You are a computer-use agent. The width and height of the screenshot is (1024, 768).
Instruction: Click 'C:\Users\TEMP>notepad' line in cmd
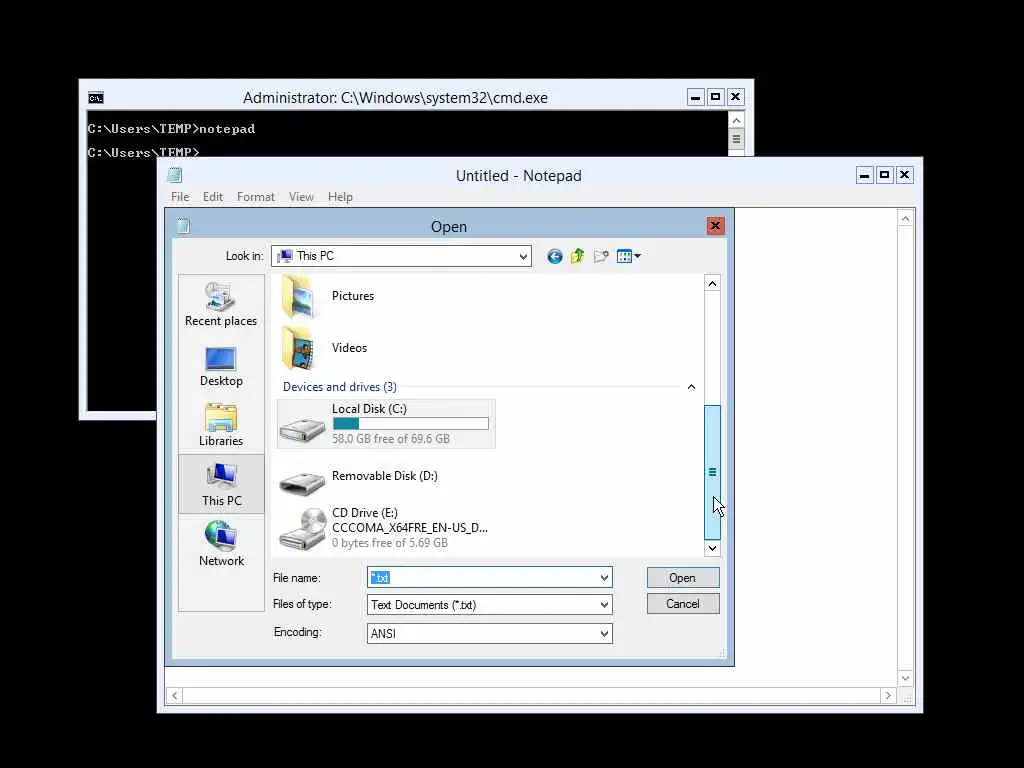[x=171, y=129]
